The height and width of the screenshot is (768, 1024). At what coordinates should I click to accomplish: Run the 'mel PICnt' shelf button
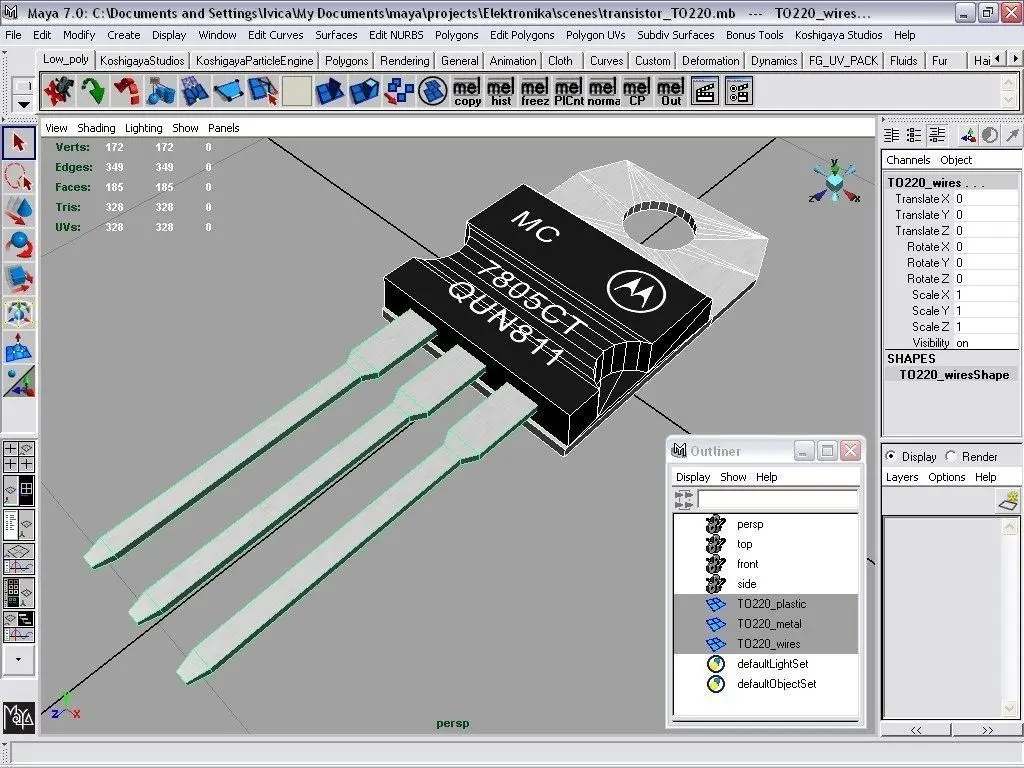click(x=568, y=91)
